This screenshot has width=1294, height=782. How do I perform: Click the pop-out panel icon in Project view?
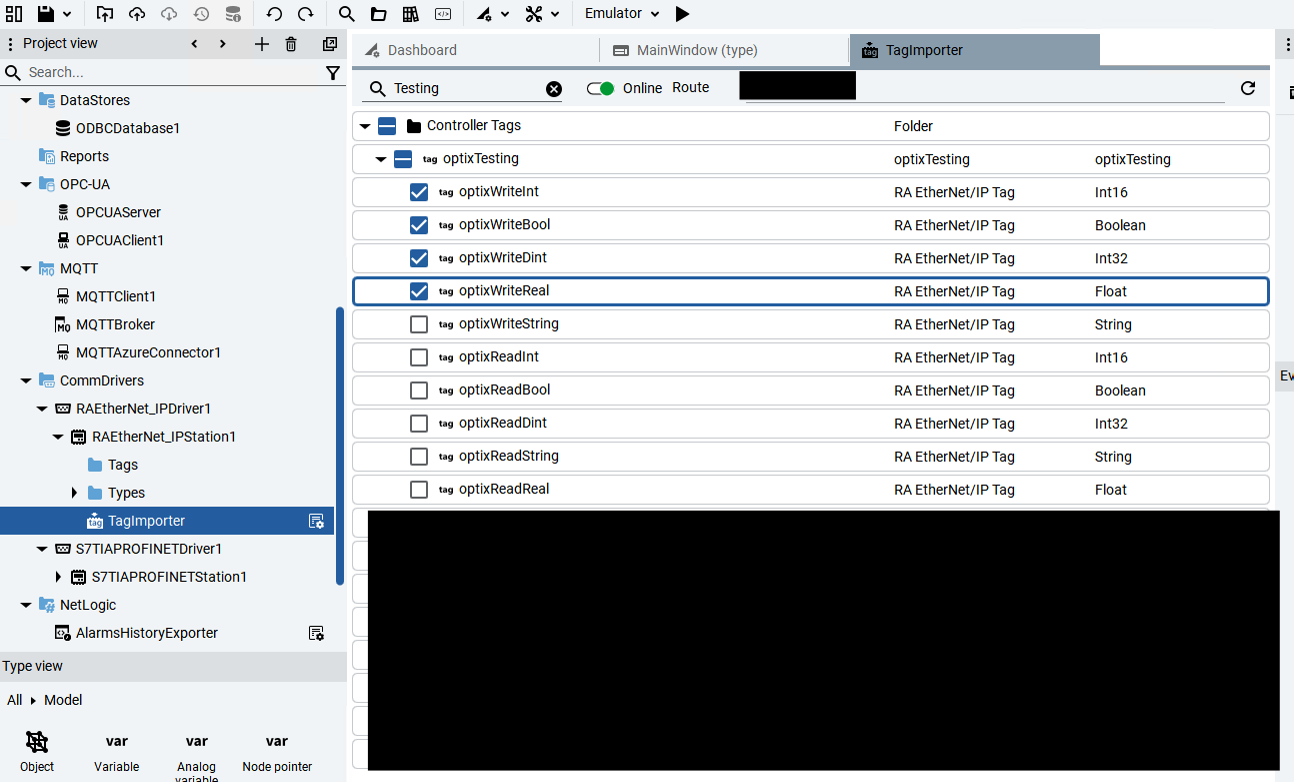(x=330, y=44)
